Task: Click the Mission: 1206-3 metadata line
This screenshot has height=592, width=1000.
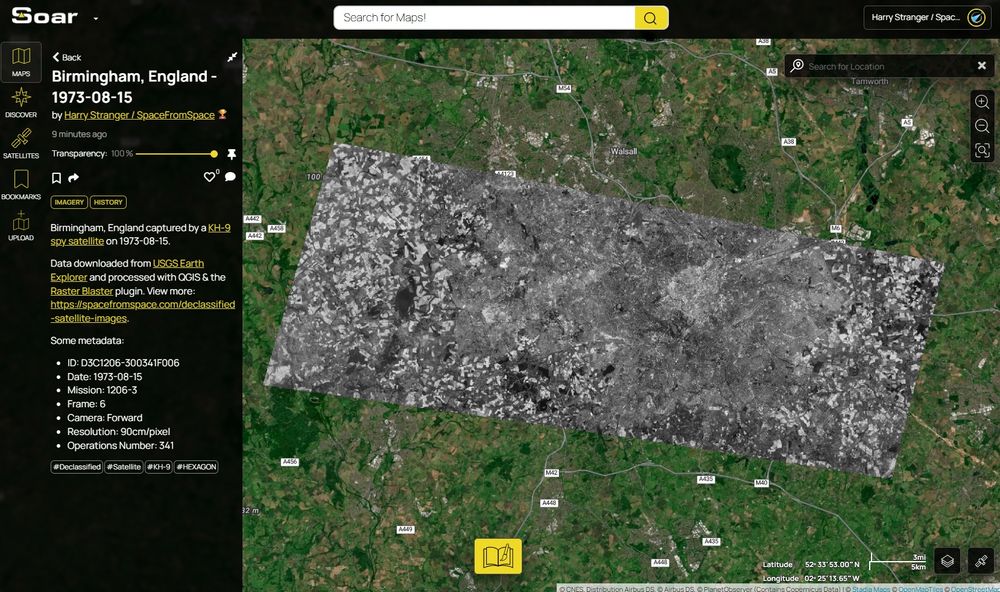Action: pos(102,390)
